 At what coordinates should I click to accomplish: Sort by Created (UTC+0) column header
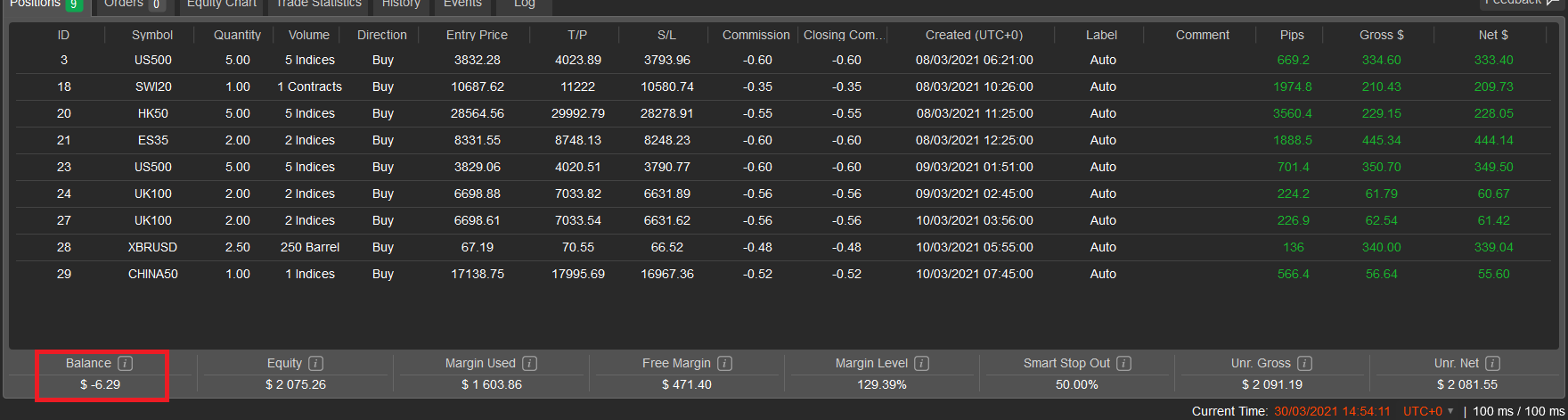974,35
